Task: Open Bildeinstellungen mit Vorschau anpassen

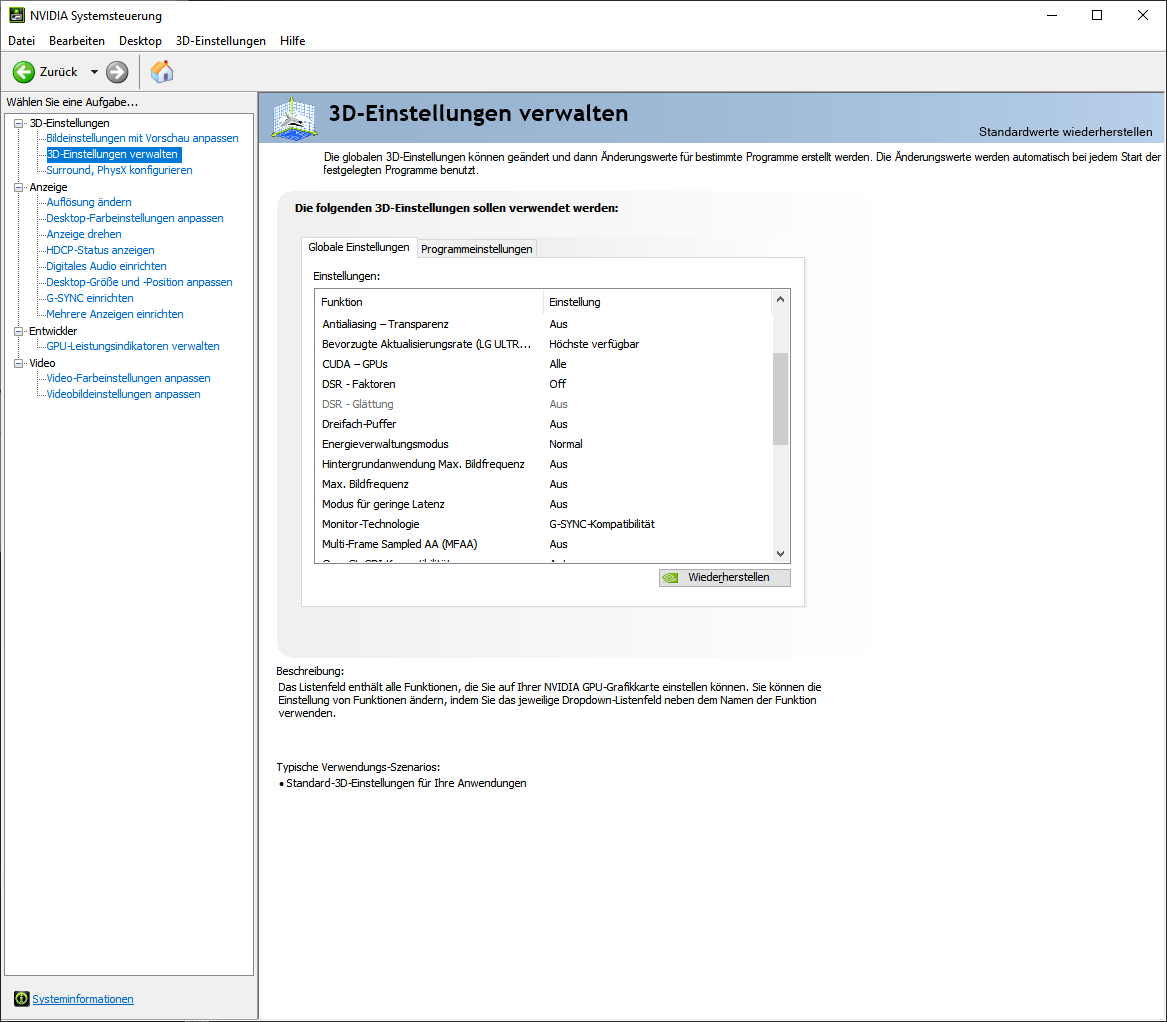Action: pyautogui.click(x=142, y=138)
